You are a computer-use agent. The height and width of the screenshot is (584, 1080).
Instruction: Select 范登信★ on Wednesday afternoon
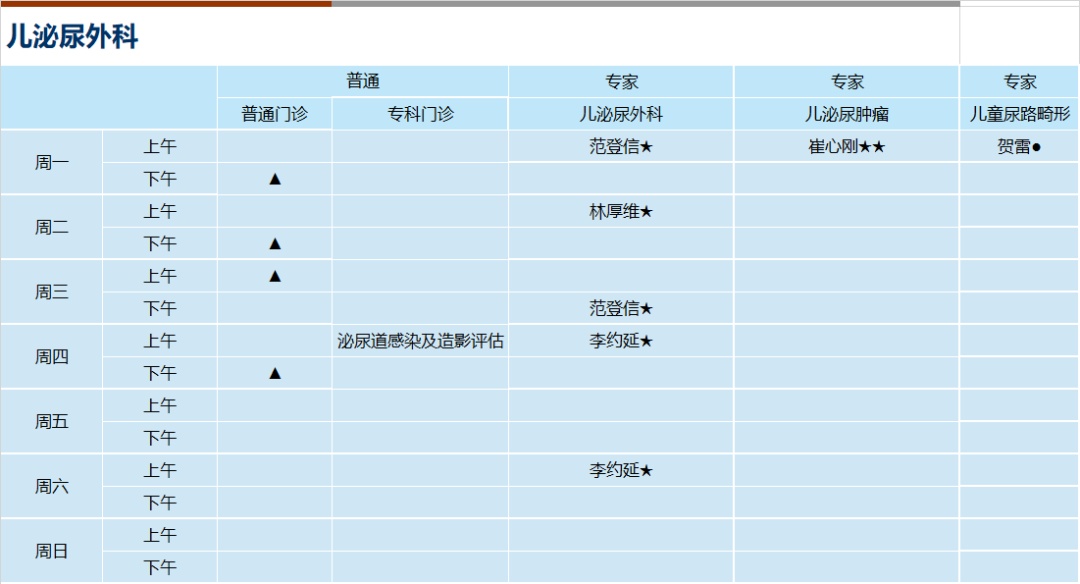(x=621, y=309)
